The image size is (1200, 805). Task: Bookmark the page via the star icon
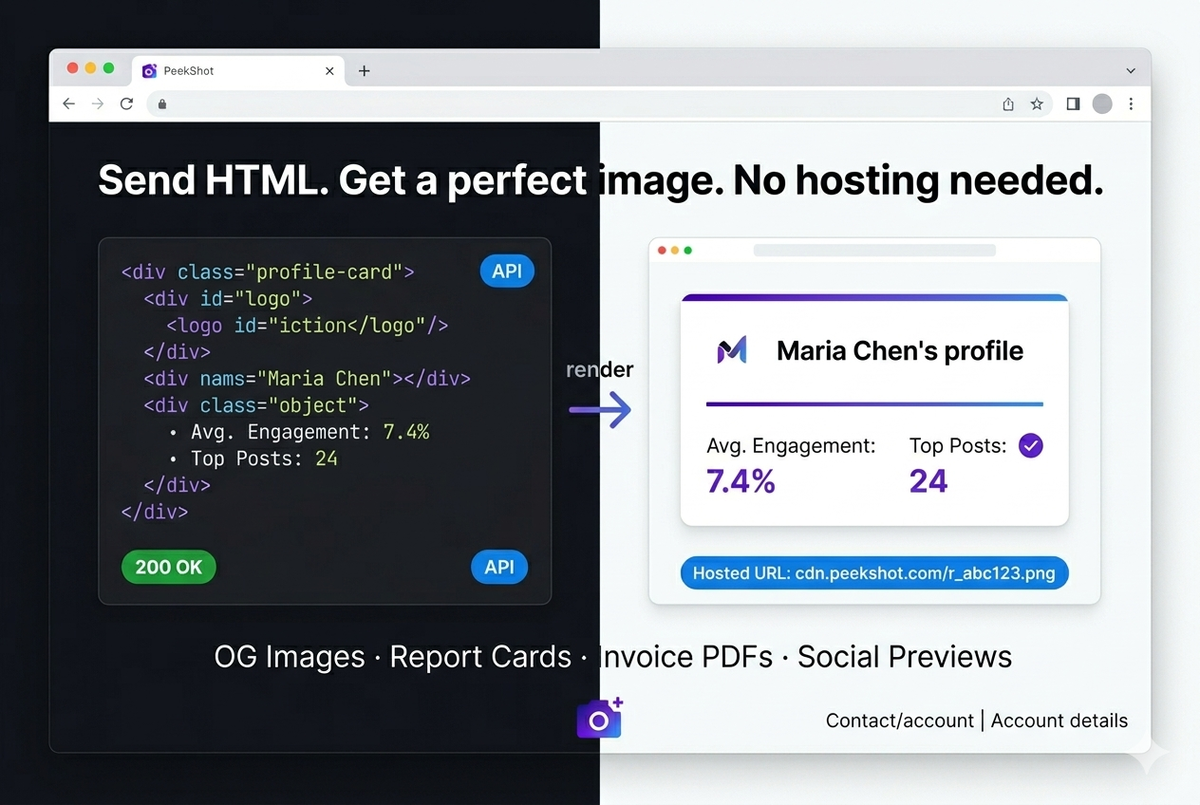[x=1037, y=103]
